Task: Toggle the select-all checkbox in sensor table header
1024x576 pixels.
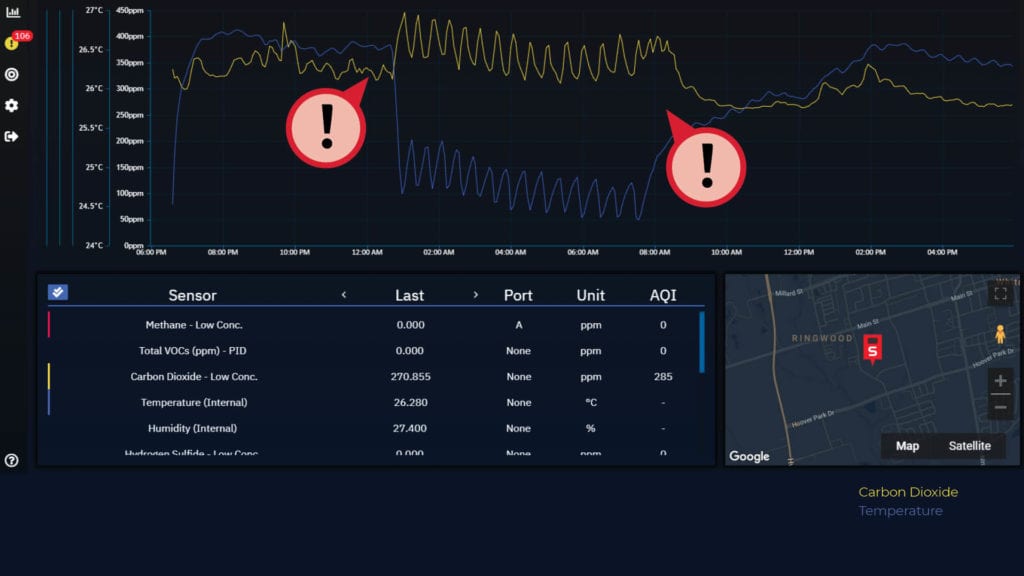Action: click(57, 292)
